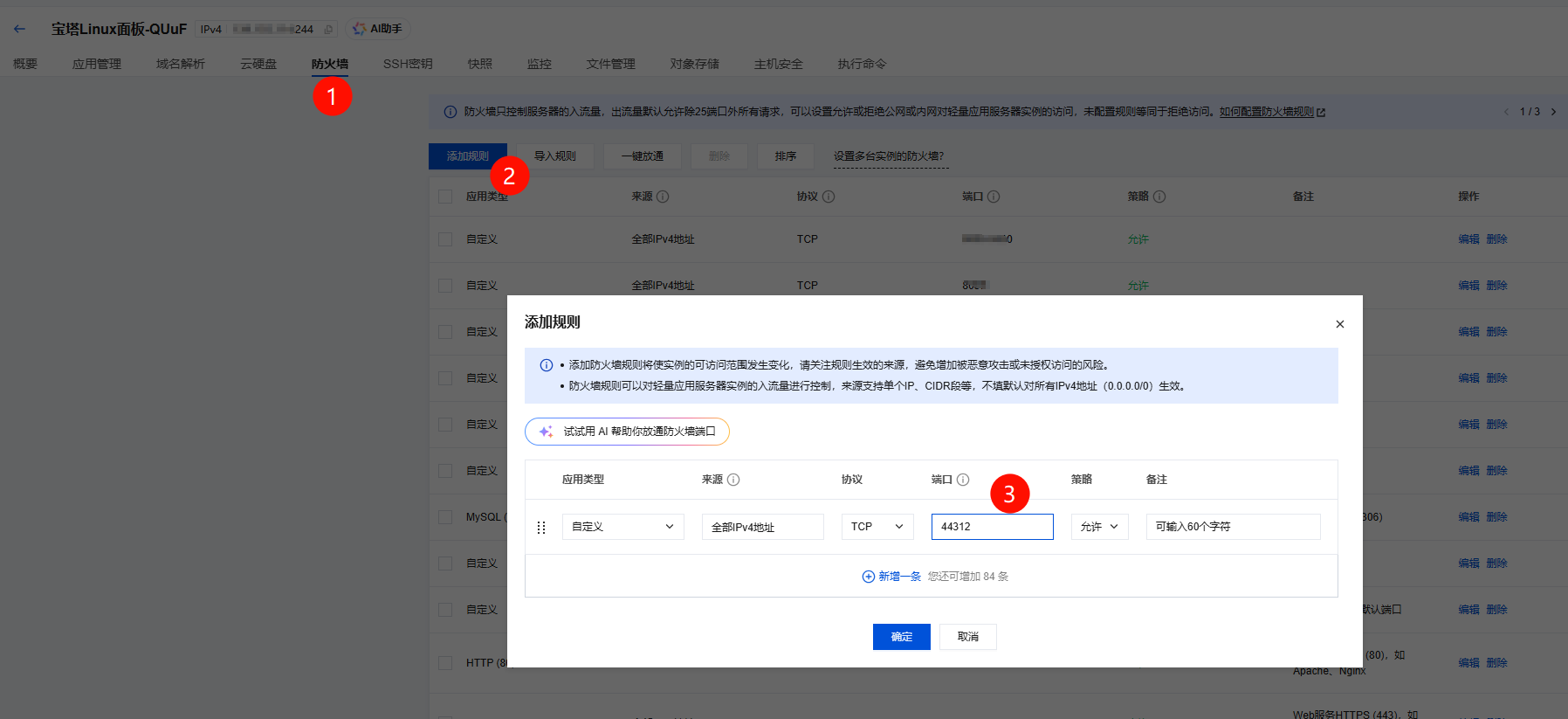
Task: Open the 允许 policy dropdown
Action: [1099, 527]
